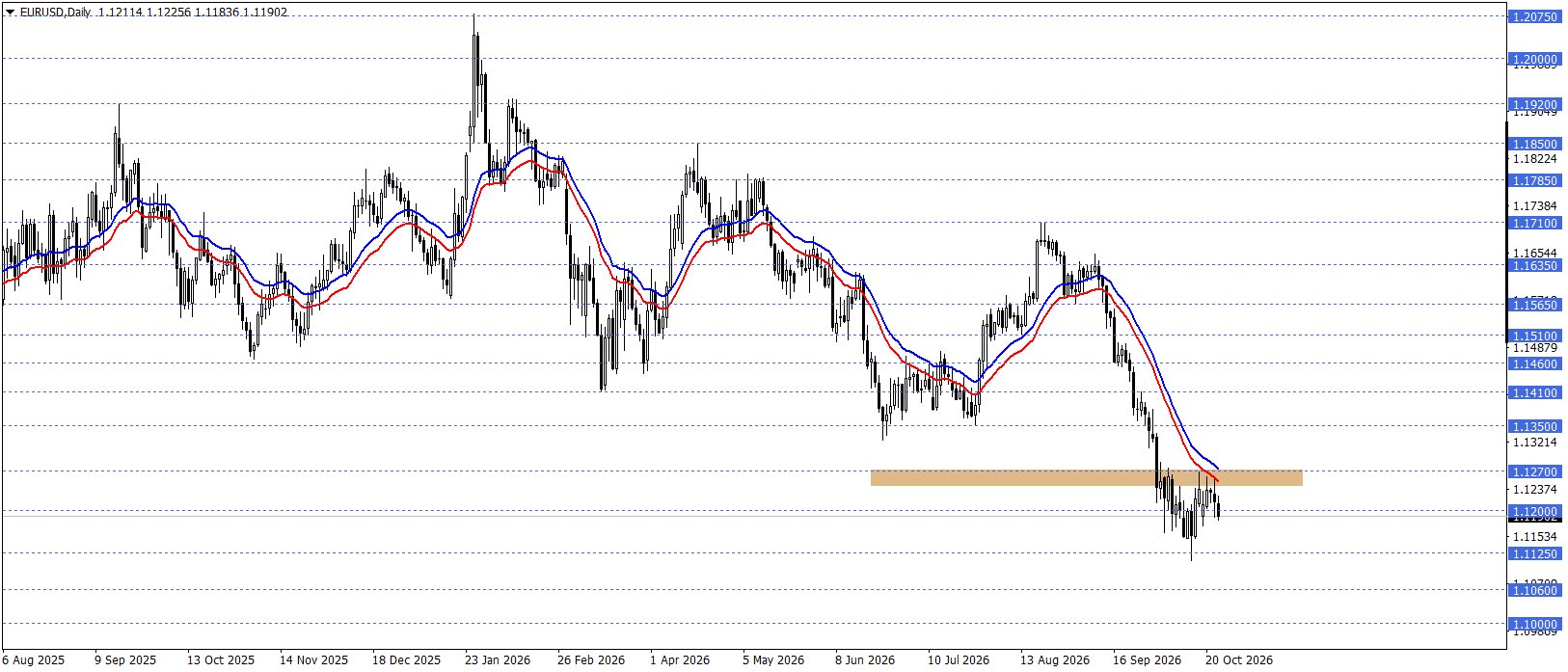Click the EURUSD,Daily chart title text
The height and width of the screenshot is (672, 1568).
point(55,13)
